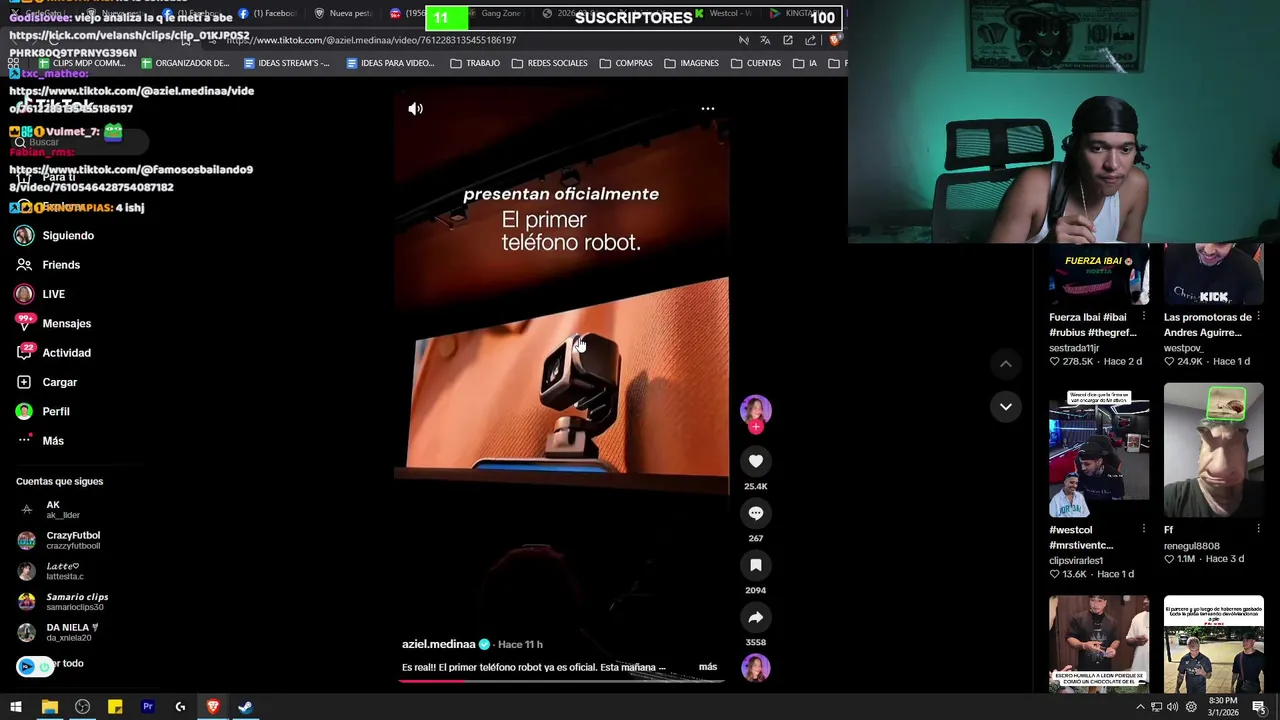Bookmark the video showing 2094 saves
Screen dimensions: 1280x720
coord(756,565)
